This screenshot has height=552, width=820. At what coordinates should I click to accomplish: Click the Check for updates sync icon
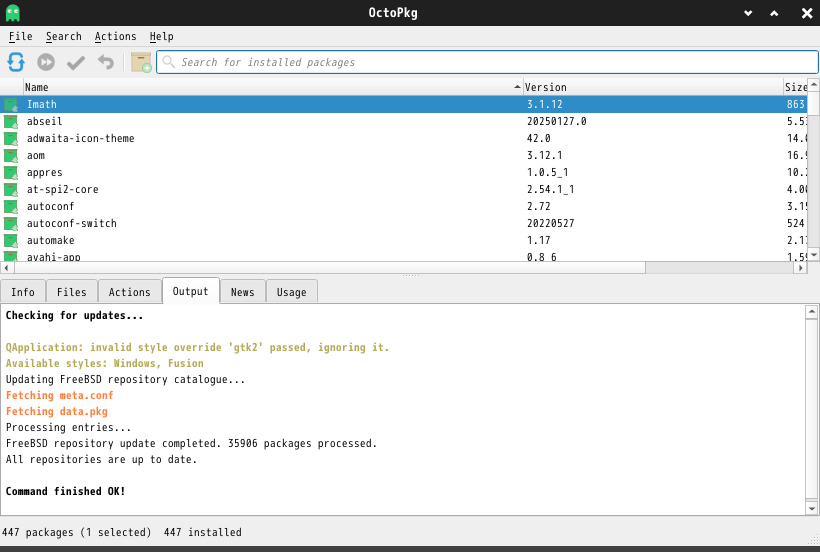click(x=16, y=62)
